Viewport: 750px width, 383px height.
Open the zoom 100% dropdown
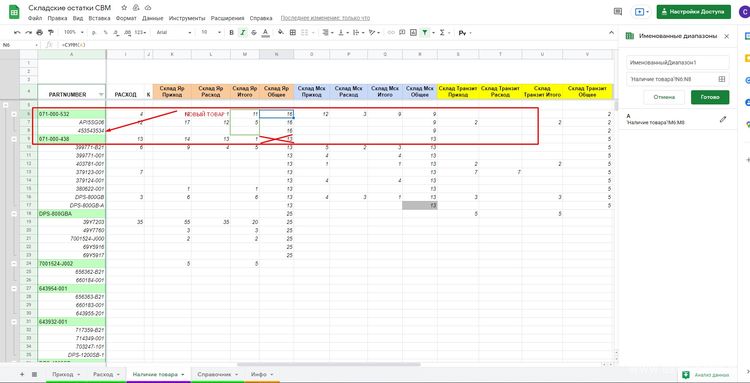74,33
